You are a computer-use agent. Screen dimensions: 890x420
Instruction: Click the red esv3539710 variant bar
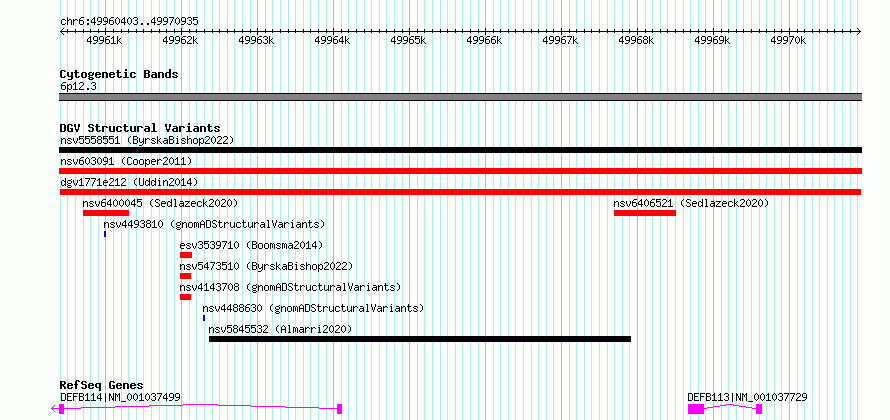click(x=186, y=255)
